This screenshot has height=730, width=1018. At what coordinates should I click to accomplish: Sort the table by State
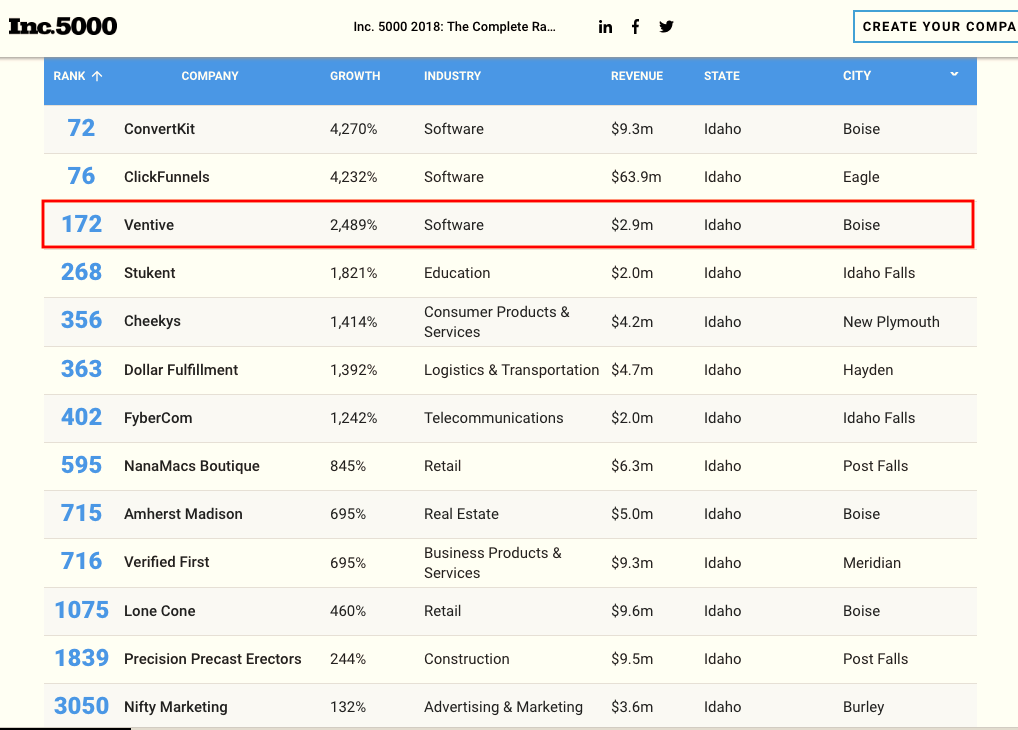(x=722, y=76)
